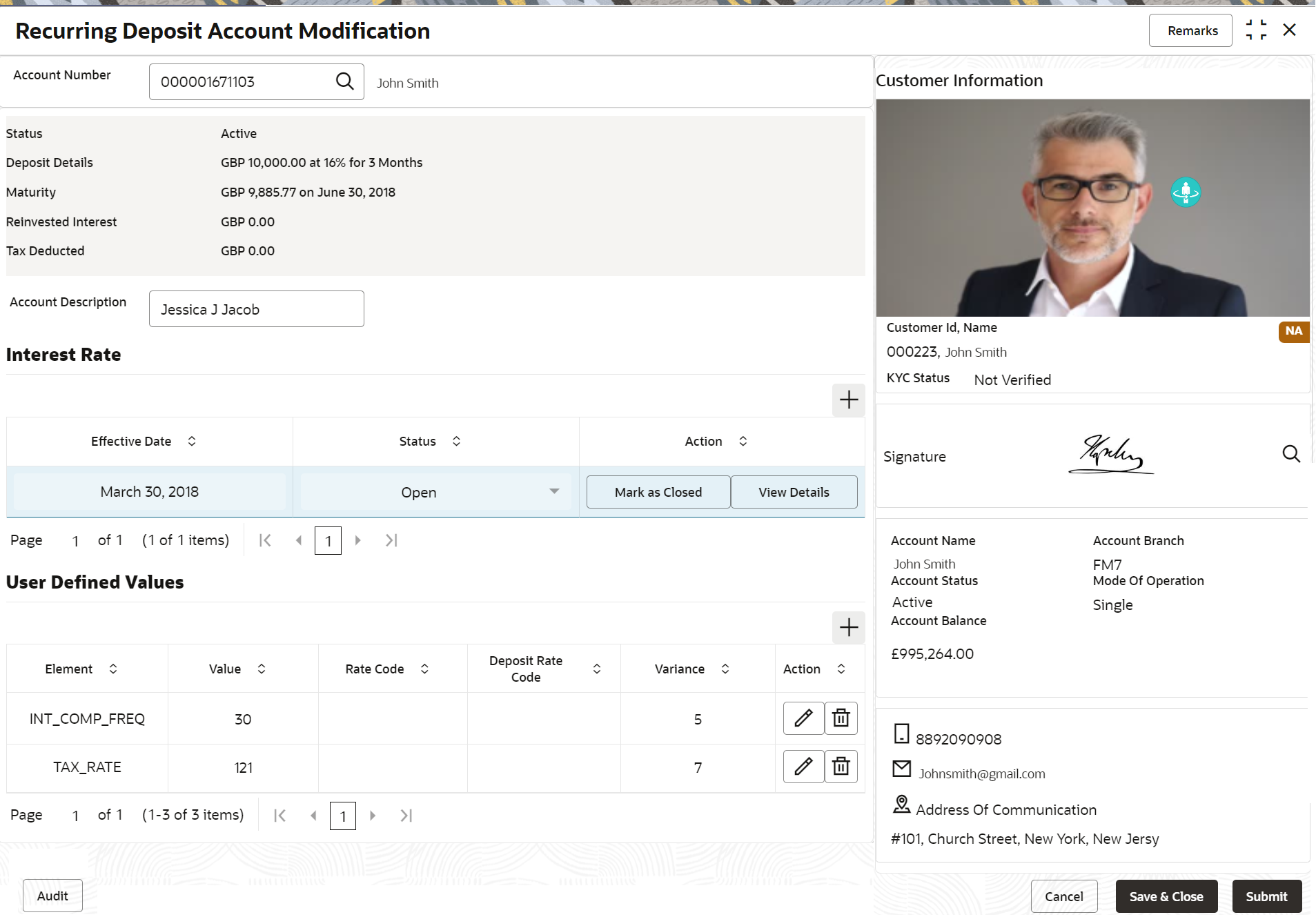Go to last page of User Defined Values
Screen dimensions: 1316x917
click(406, 816)
